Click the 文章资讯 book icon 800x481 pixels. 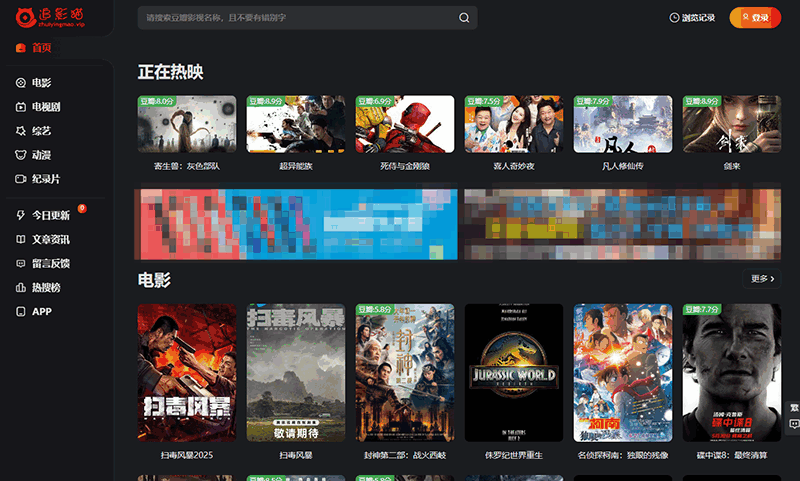(x=21, y=239)
